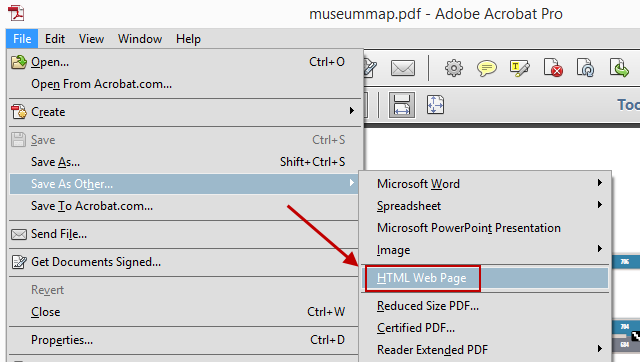Expand the Image submenu arrow
The image size is (640, 362).
[x=600, y=249]
